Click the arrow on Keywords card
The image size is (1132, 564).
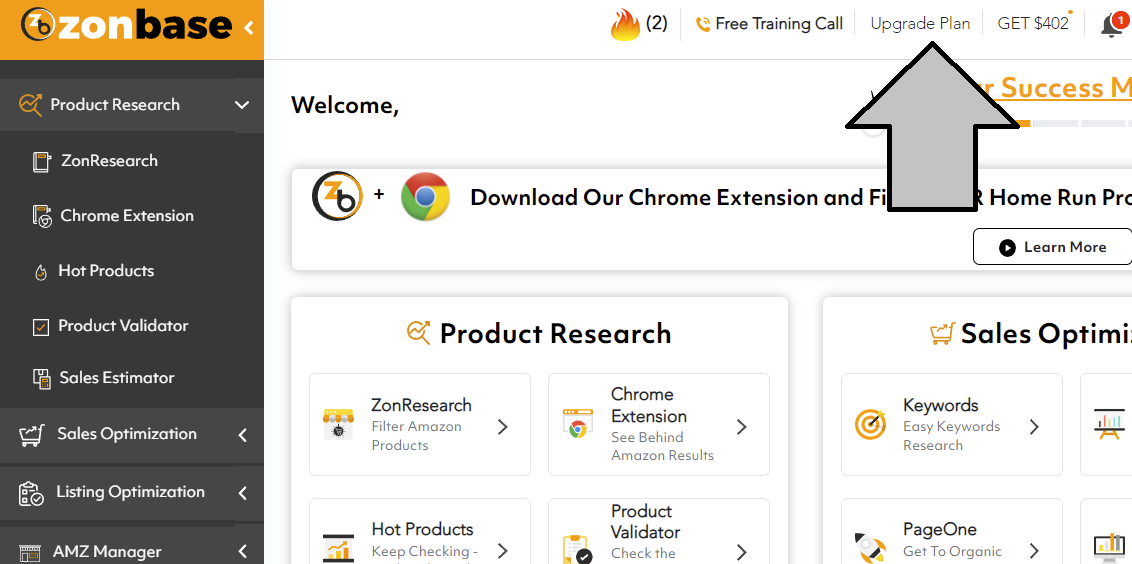click(1034, 427)
